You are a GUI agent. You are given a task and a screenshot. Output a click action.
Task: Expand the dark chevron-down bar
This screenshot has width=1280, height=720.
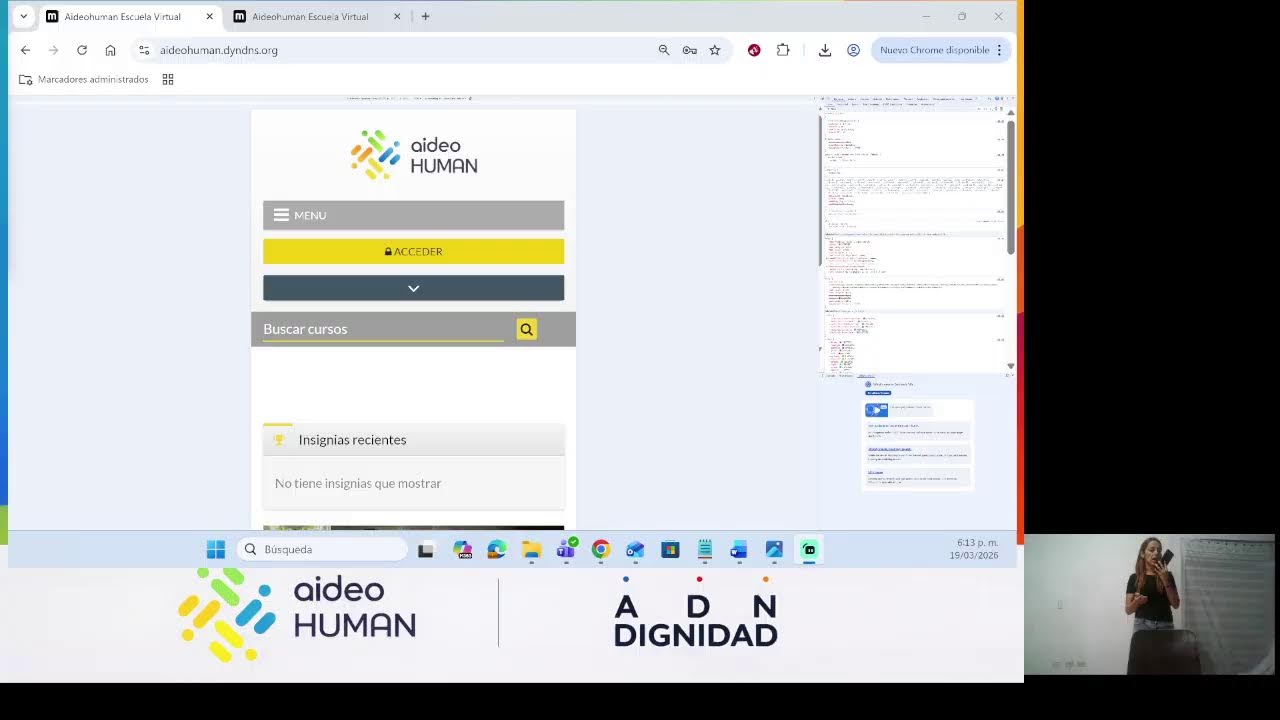[413, 288]
